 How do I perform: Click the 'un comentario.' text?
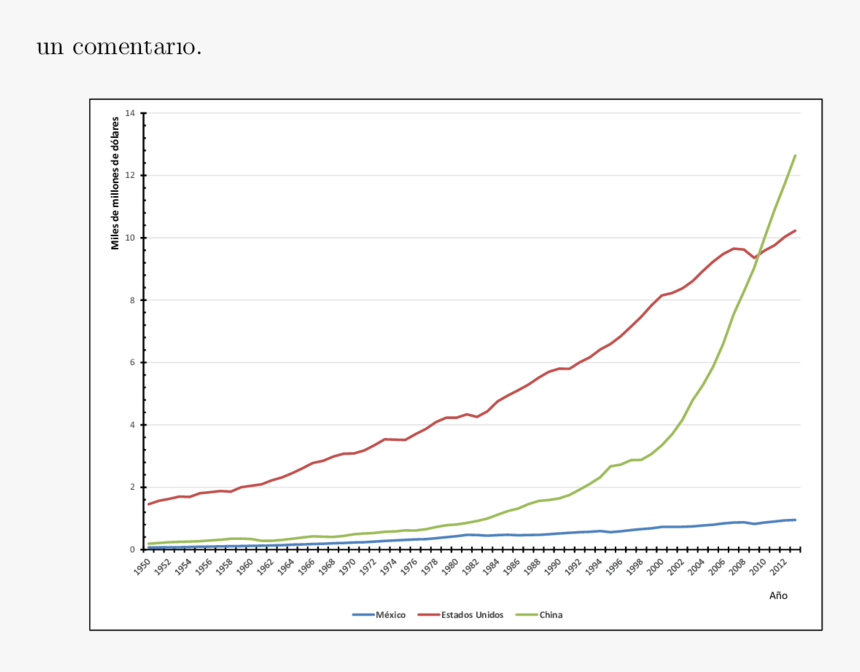[x=119, y=46]
